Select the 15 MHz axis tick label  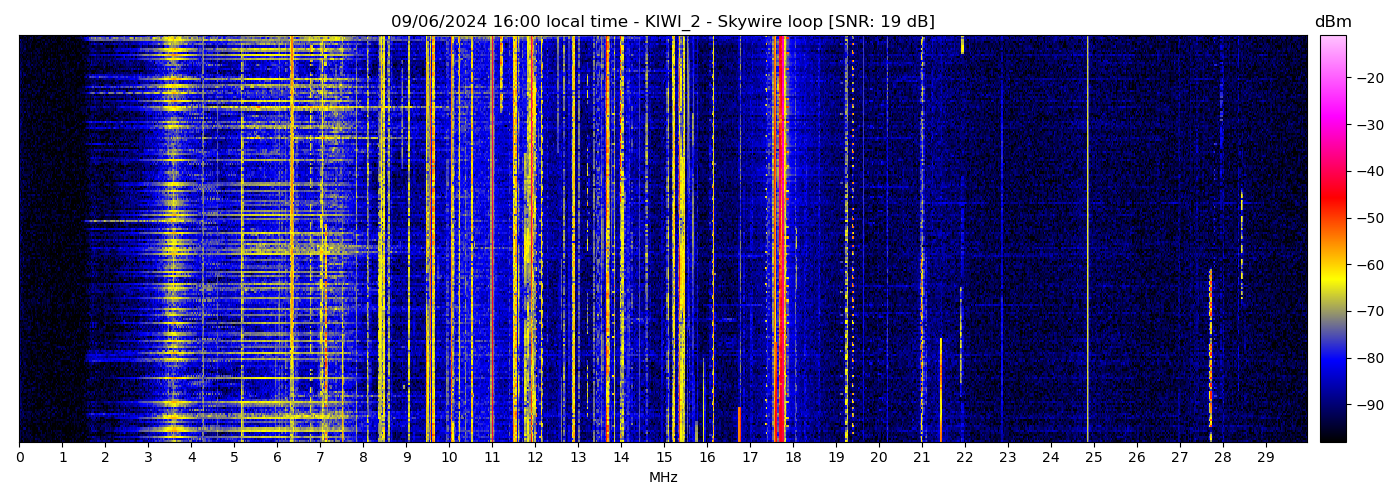tap(664, 458)
